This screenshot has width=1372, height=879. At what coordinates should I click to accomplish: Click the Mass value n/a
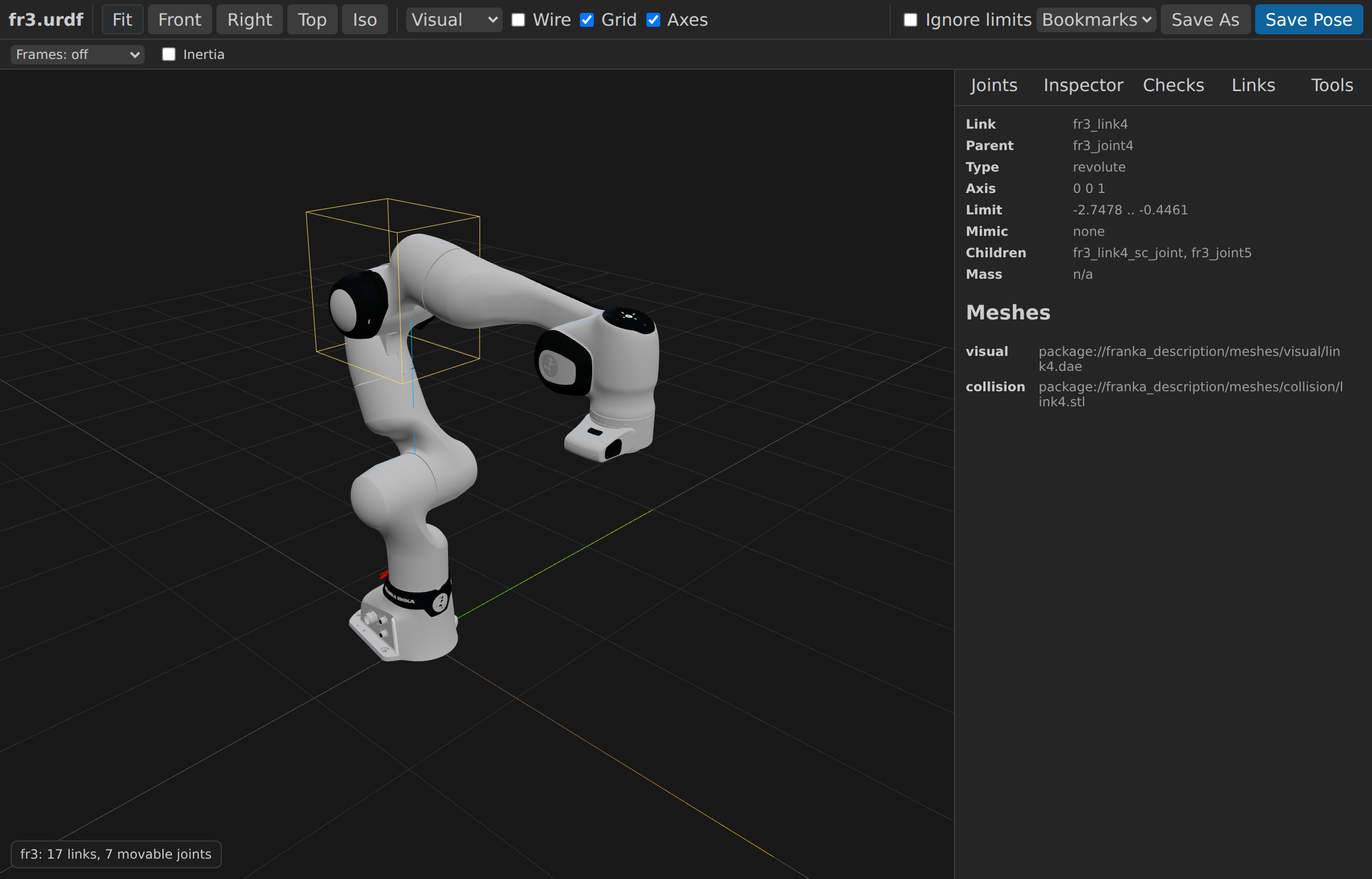coord(1082,274)
